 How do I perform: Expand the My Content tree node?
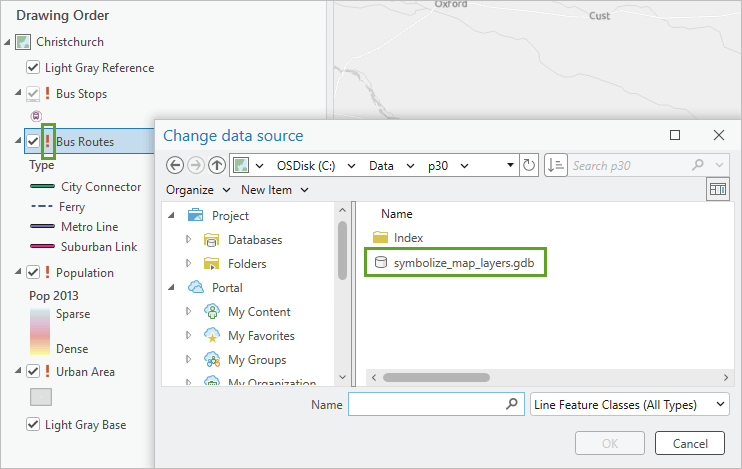pos(188,311)
